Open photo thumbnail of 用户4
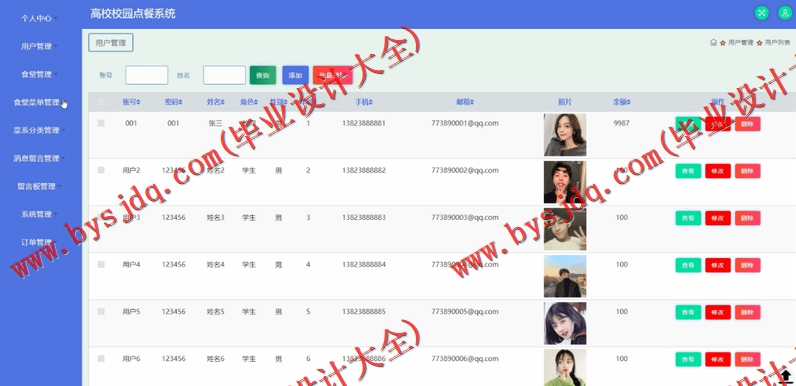This screenshot has height=386, width=796. 565,276
